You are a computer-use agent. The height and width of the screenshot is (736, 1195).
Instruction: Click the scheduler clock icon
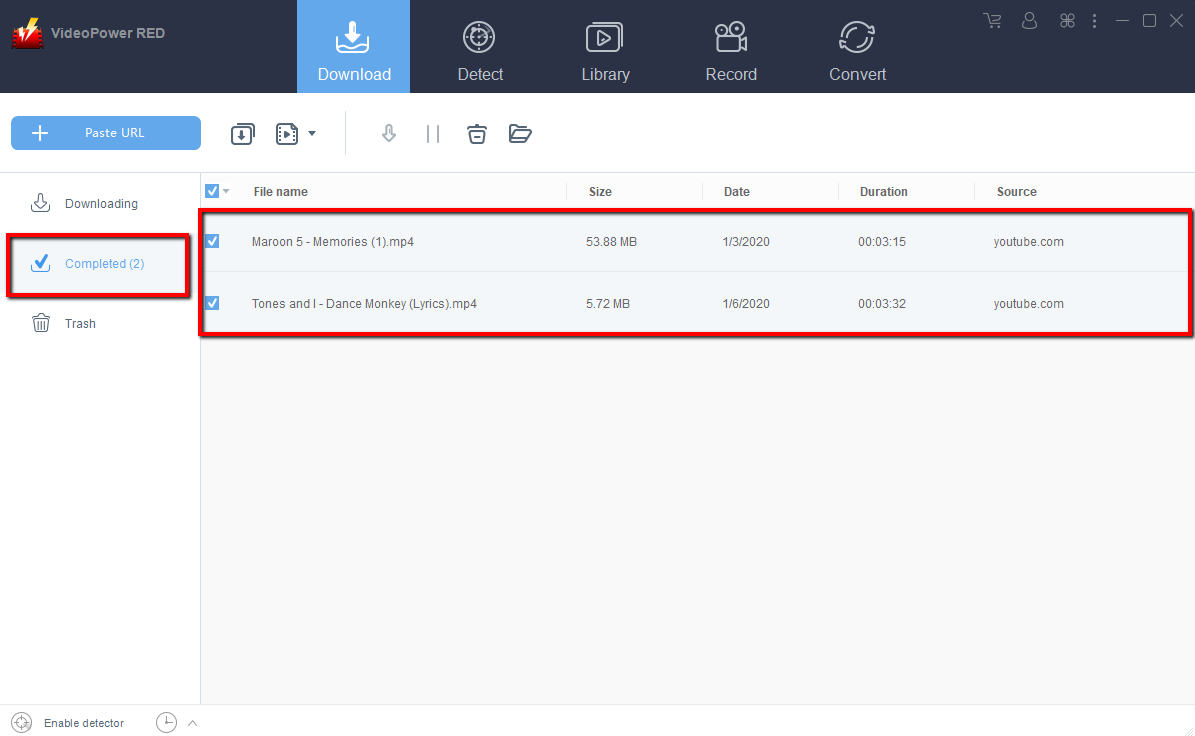[x=166, y=722]
